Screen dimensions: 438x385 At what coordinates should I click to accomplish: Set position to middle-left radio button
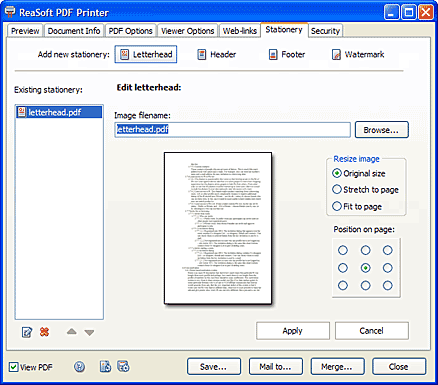[343, 268]
